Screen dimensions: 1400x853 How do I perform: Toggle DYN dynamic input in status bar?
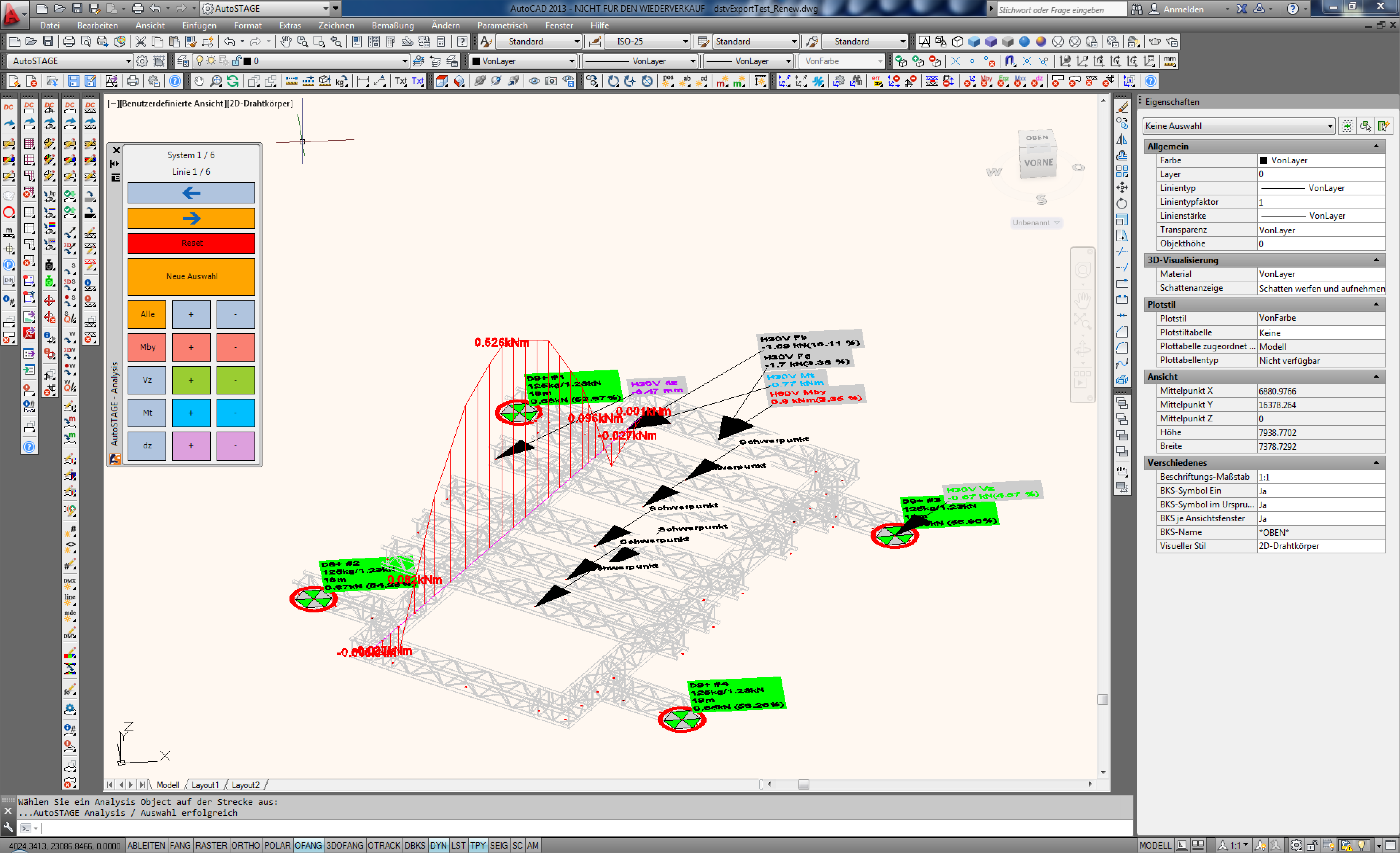[x=437, y=845]
